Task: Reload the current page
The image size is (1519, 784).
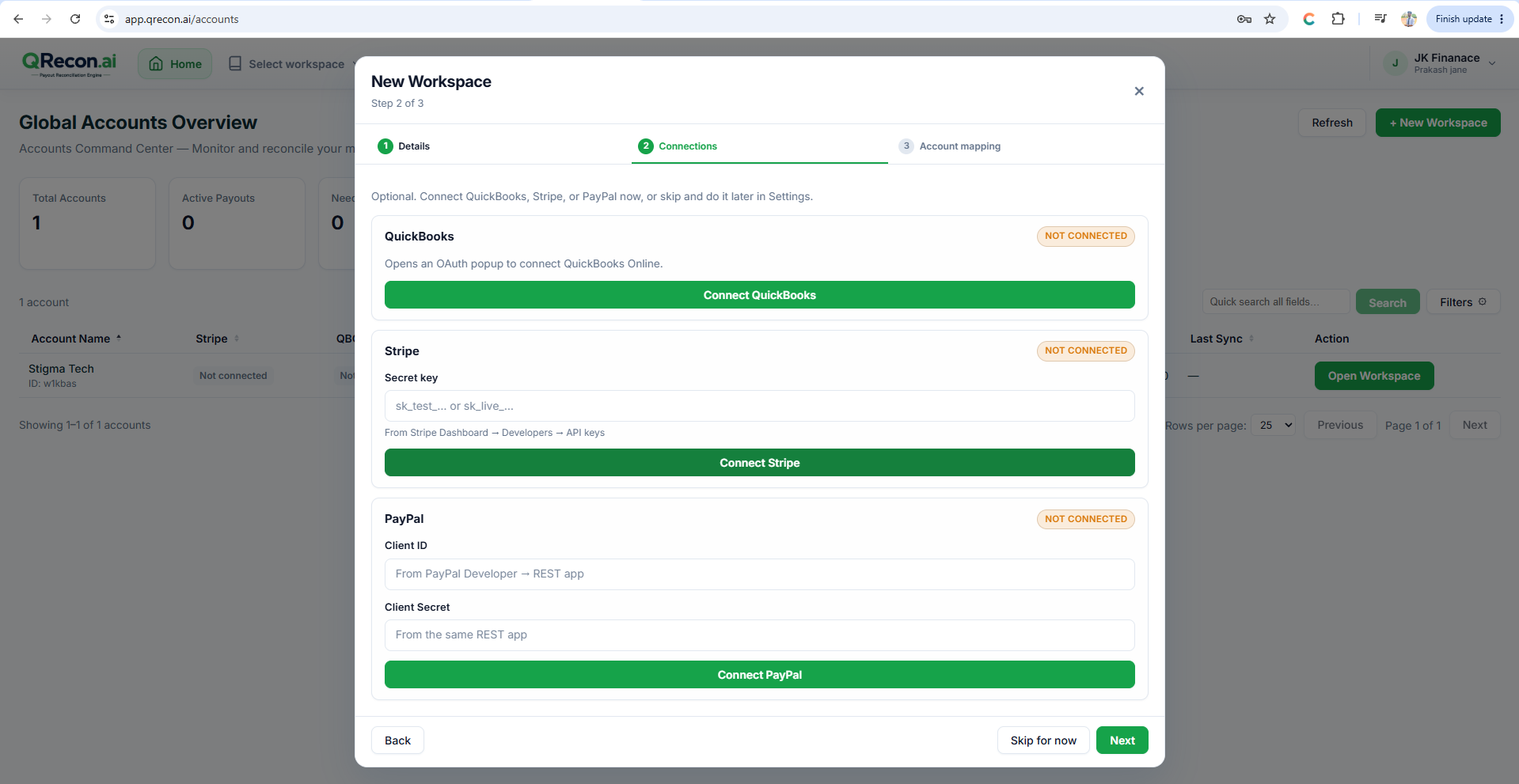Action: click(x=75, y=19)
